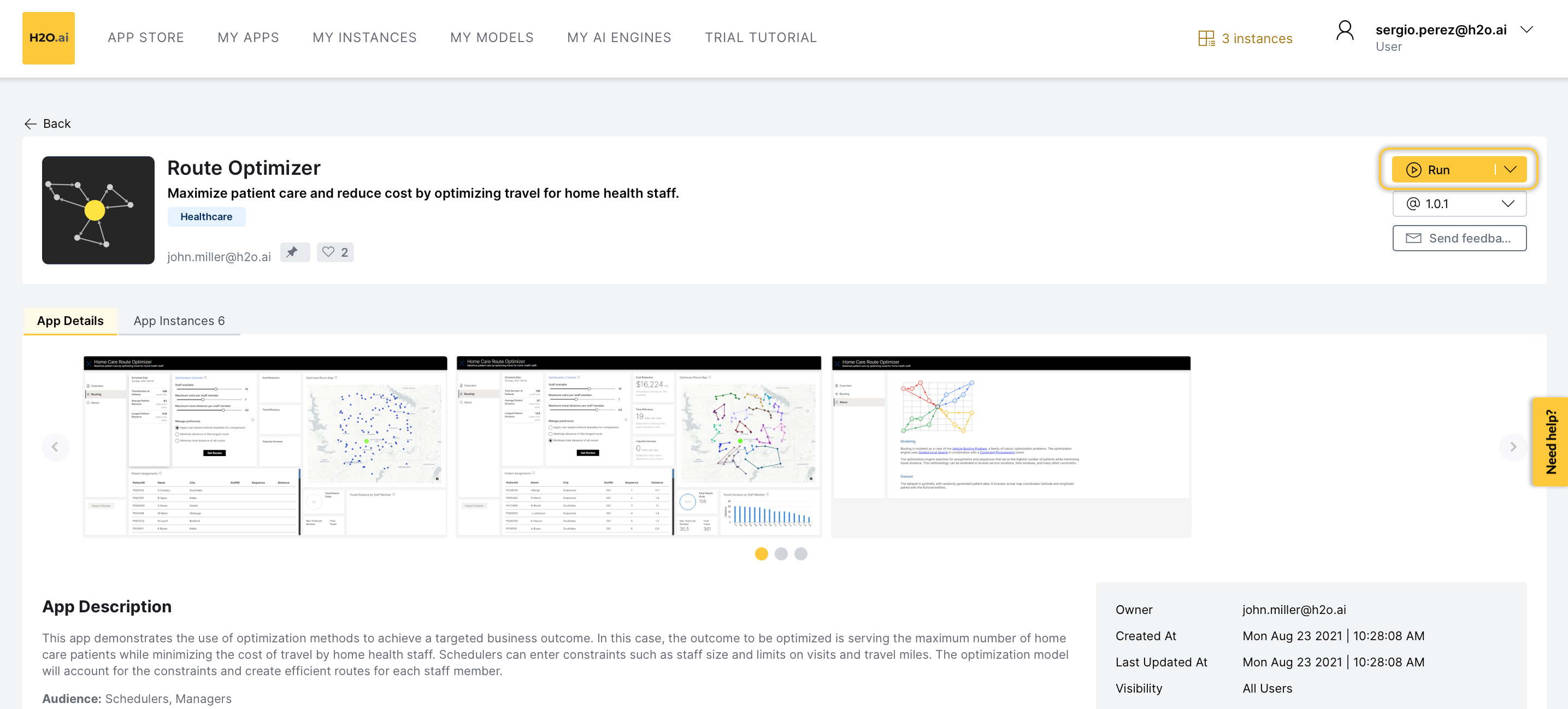Open the APP STORE menu
Screen dimensions: 1568x709
click(x=146, y=38)
